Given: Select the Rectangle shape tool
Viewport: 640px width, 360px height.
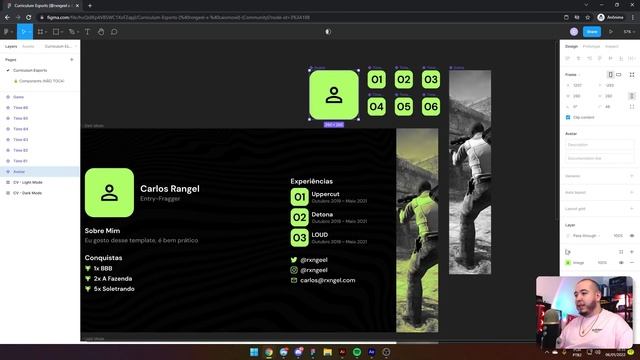Looking at the screenshot, I should coord(56,32).
